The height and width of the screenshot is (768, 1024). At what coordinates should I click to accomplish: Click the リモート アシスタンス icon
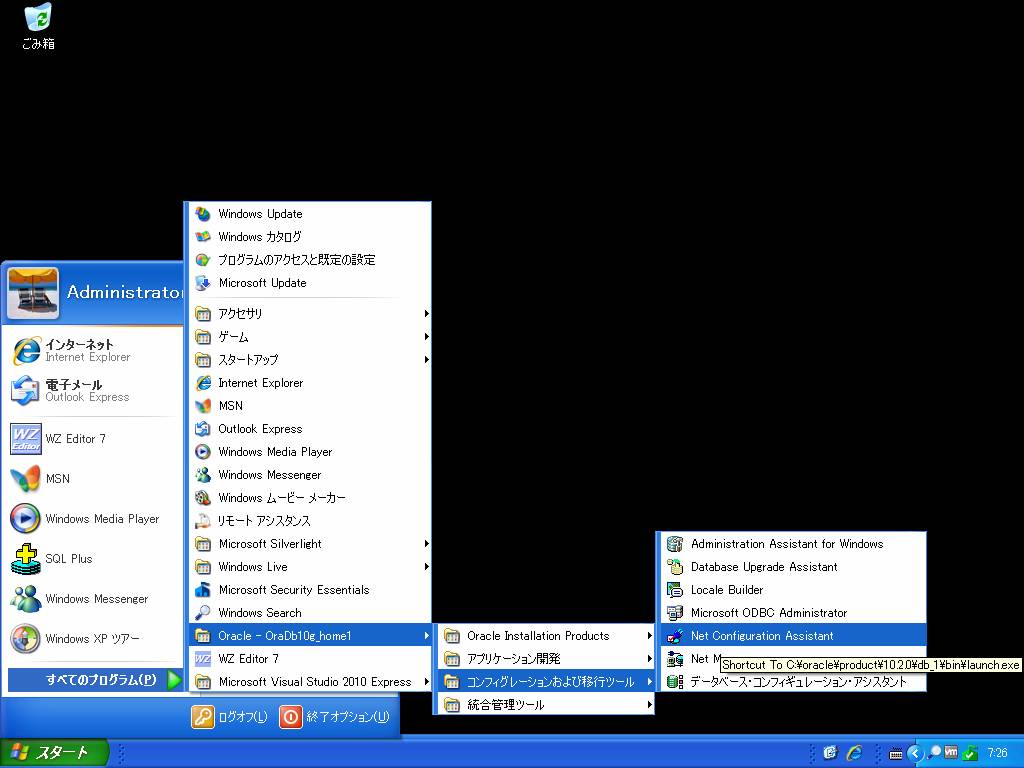point(203,520)
